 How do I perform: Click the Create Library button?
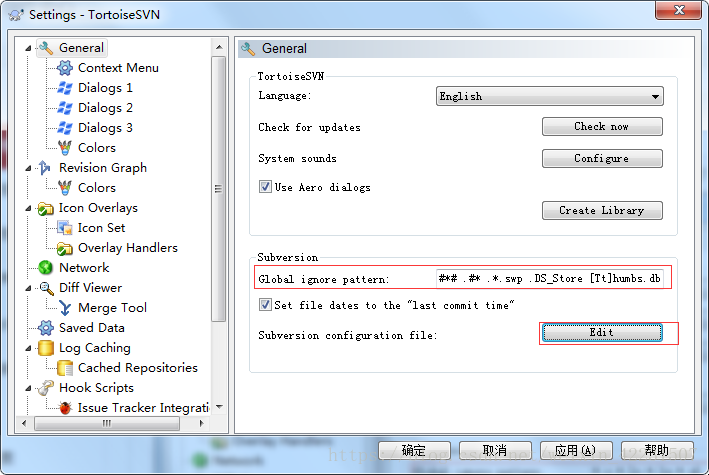tap(602, 210)
